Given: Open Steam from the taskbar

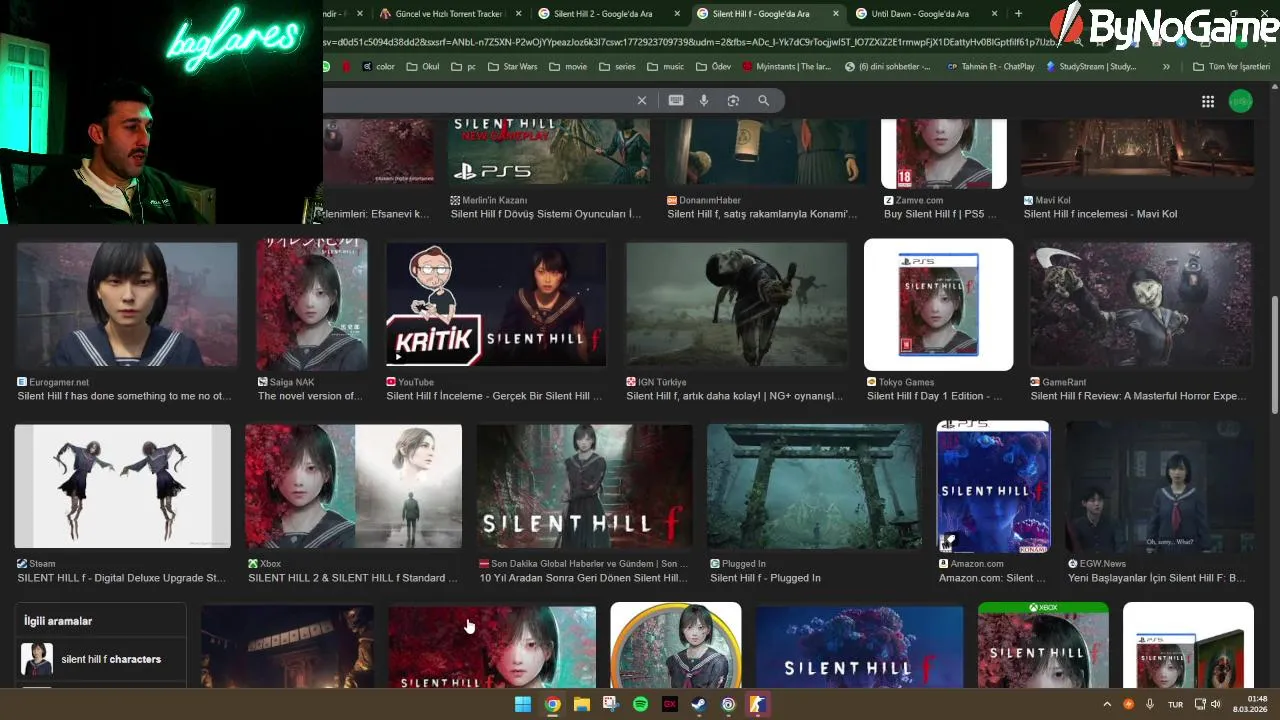Looking at the screenshot, I should (x=699, y=704).
